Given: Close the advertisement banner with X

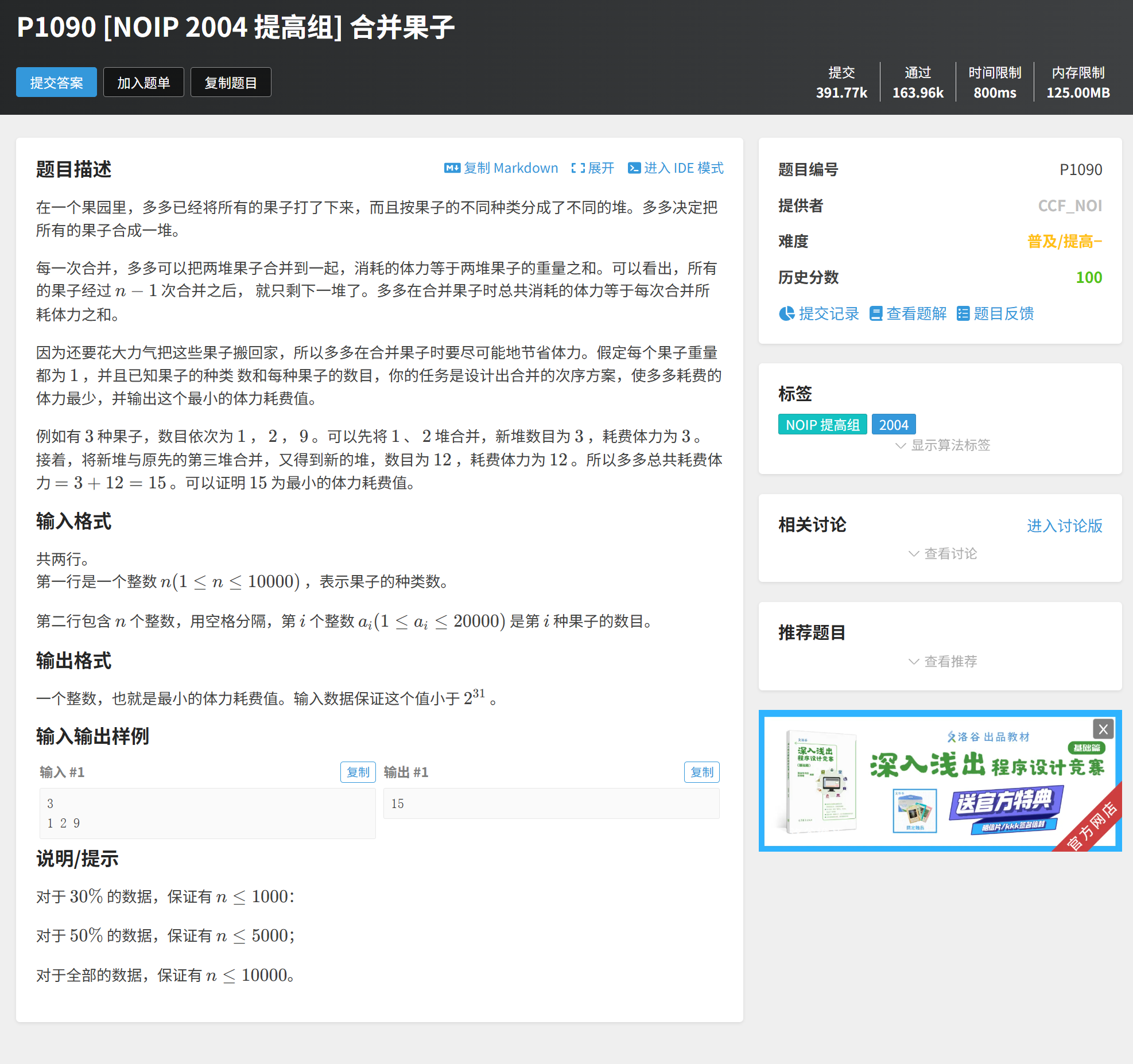Looking at the screenshot, I should pos(1103,729).
